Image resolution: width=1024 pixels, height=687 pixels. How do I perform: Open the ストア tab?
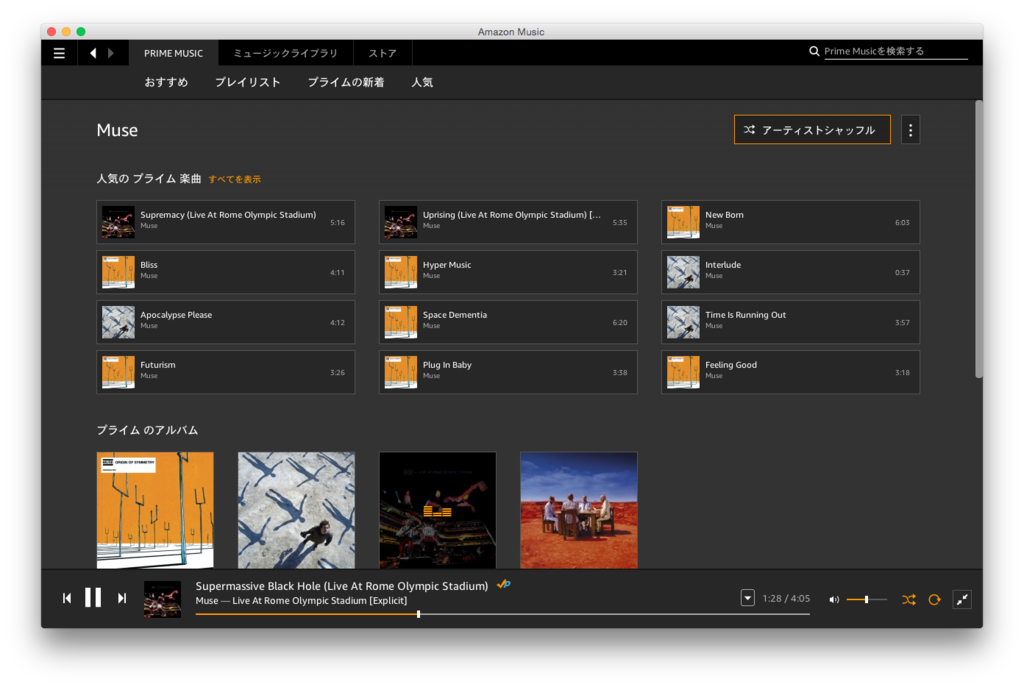382,53
